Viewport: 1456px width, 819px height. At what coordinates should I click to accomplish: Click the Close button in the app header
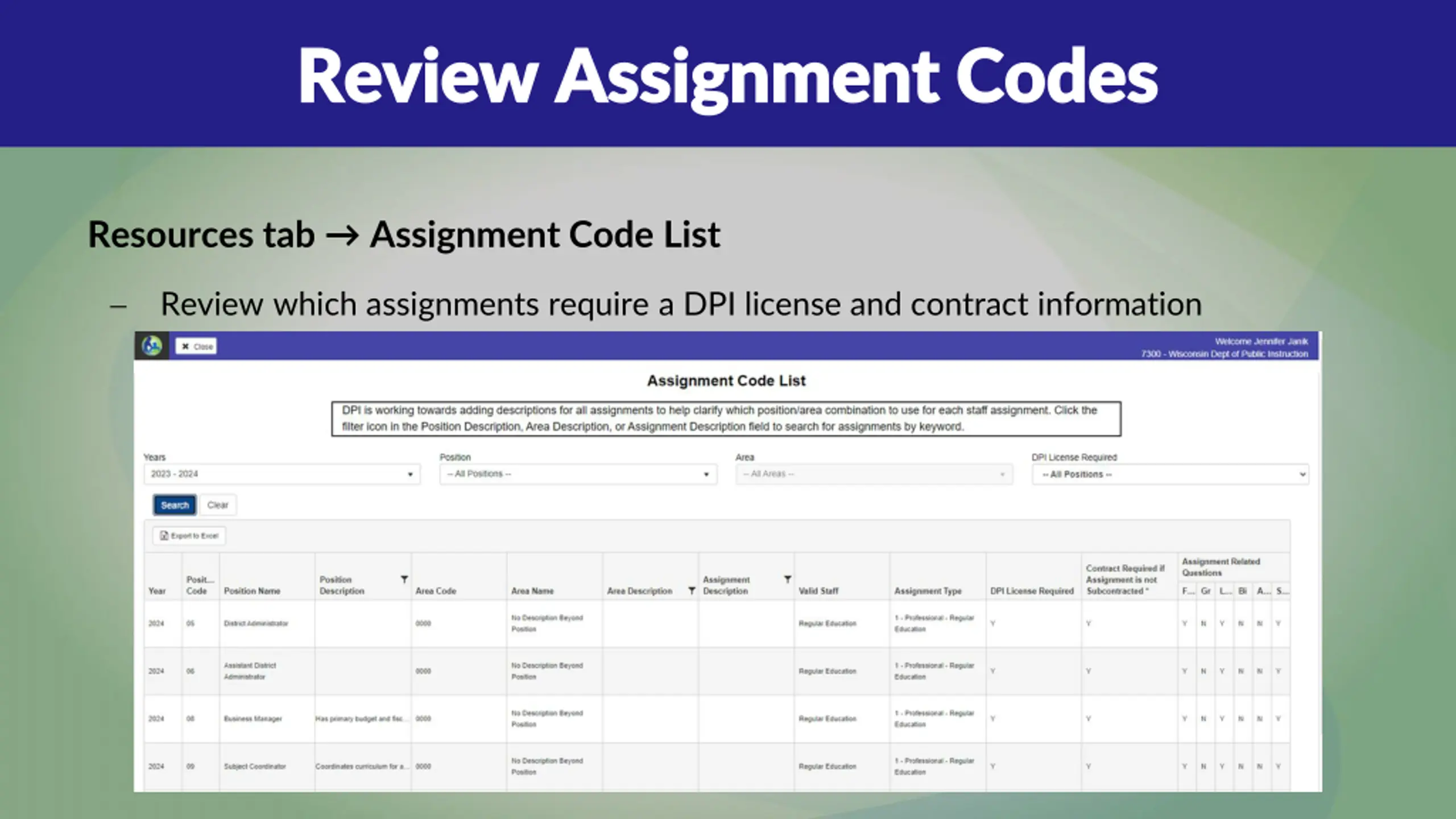point(196,346)
